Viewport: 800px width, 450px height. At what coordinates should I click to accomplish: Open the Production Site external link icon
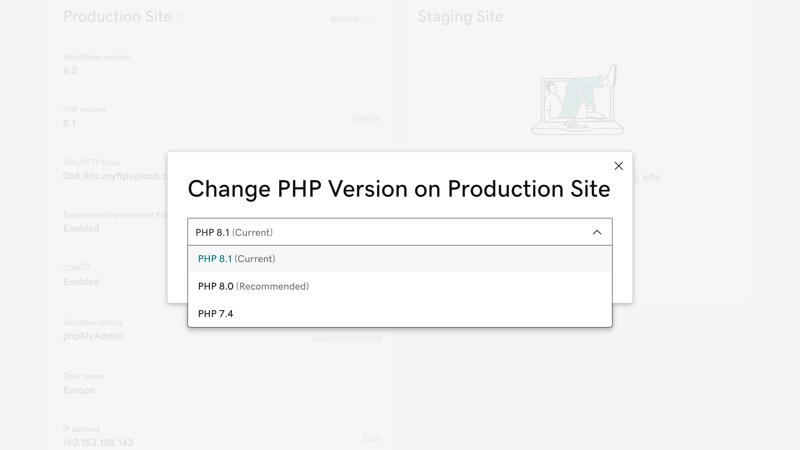181,17
